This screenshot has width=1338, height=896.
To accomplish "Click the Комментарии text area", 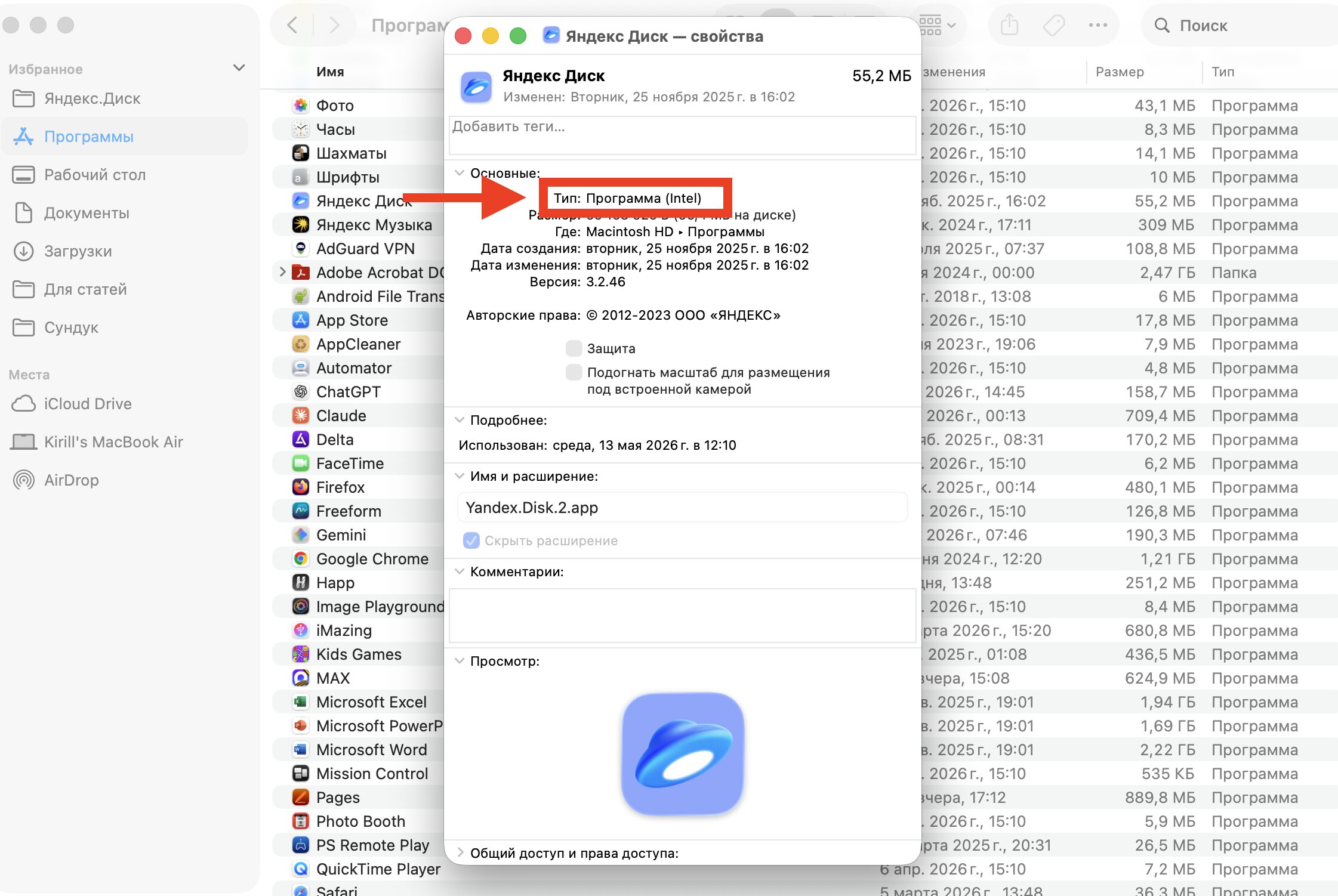I will (x=682, y=616).
